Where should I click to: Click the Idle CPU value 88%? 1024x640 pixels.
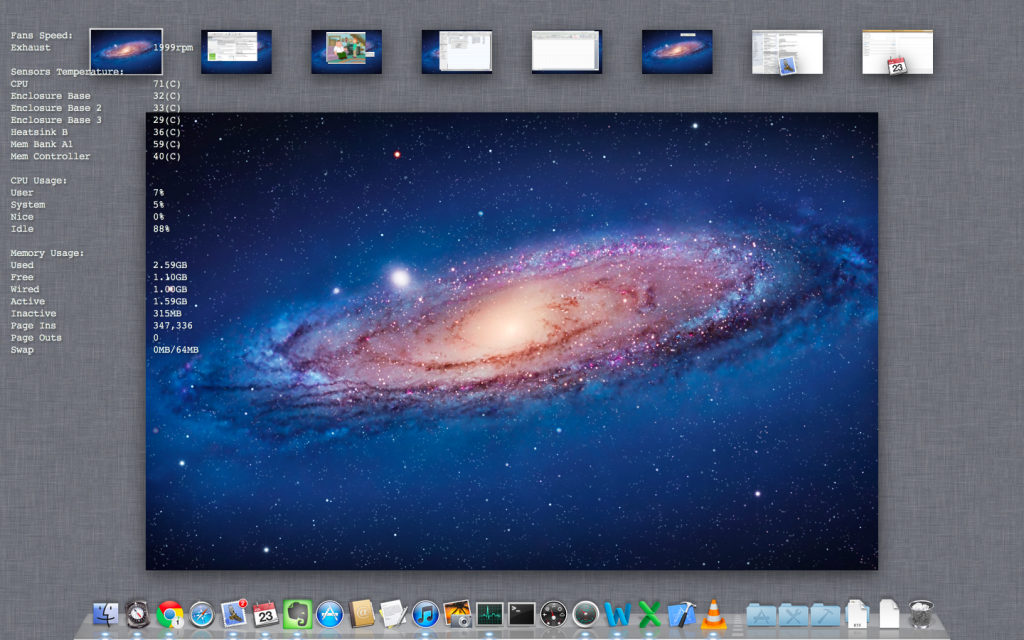point(161,229)
